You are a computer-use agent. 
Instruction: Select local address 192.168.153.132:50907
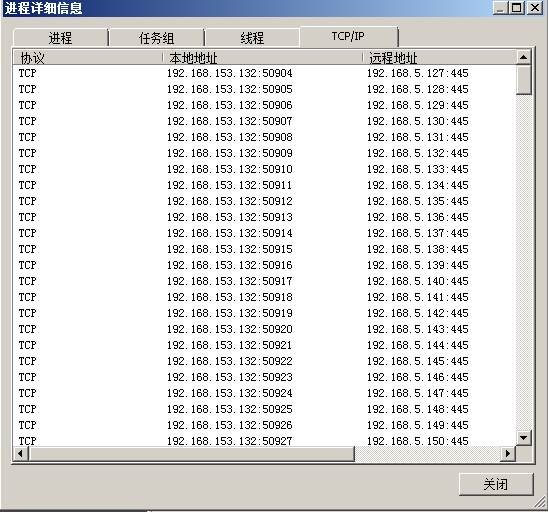pyautogui.click(x=229, y=121)
